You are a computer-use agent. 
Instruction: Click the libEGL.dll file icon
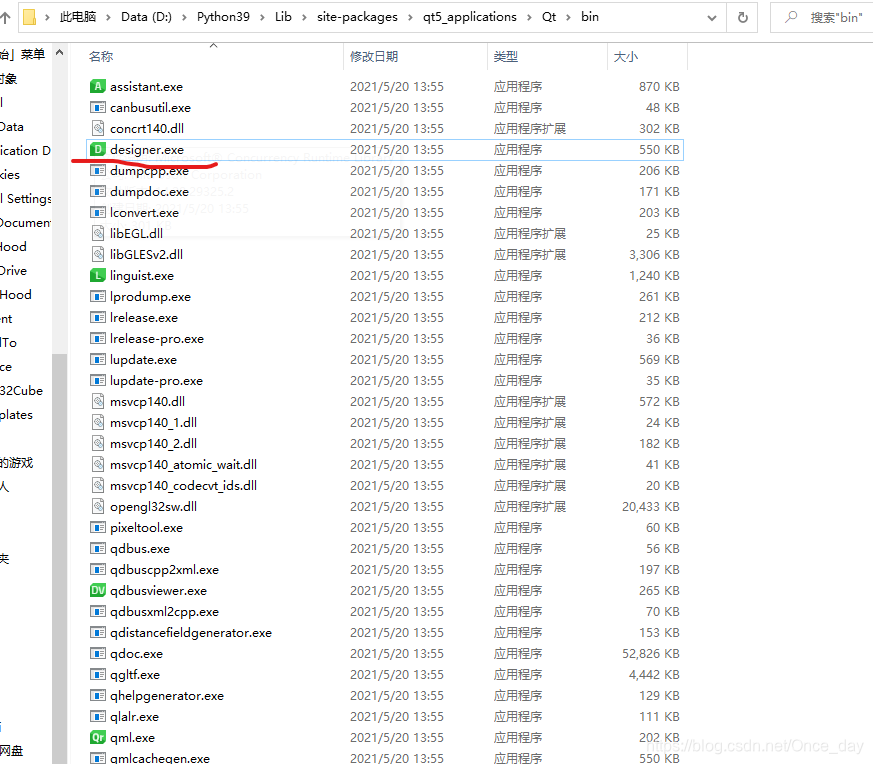click(x=98, y=233)
